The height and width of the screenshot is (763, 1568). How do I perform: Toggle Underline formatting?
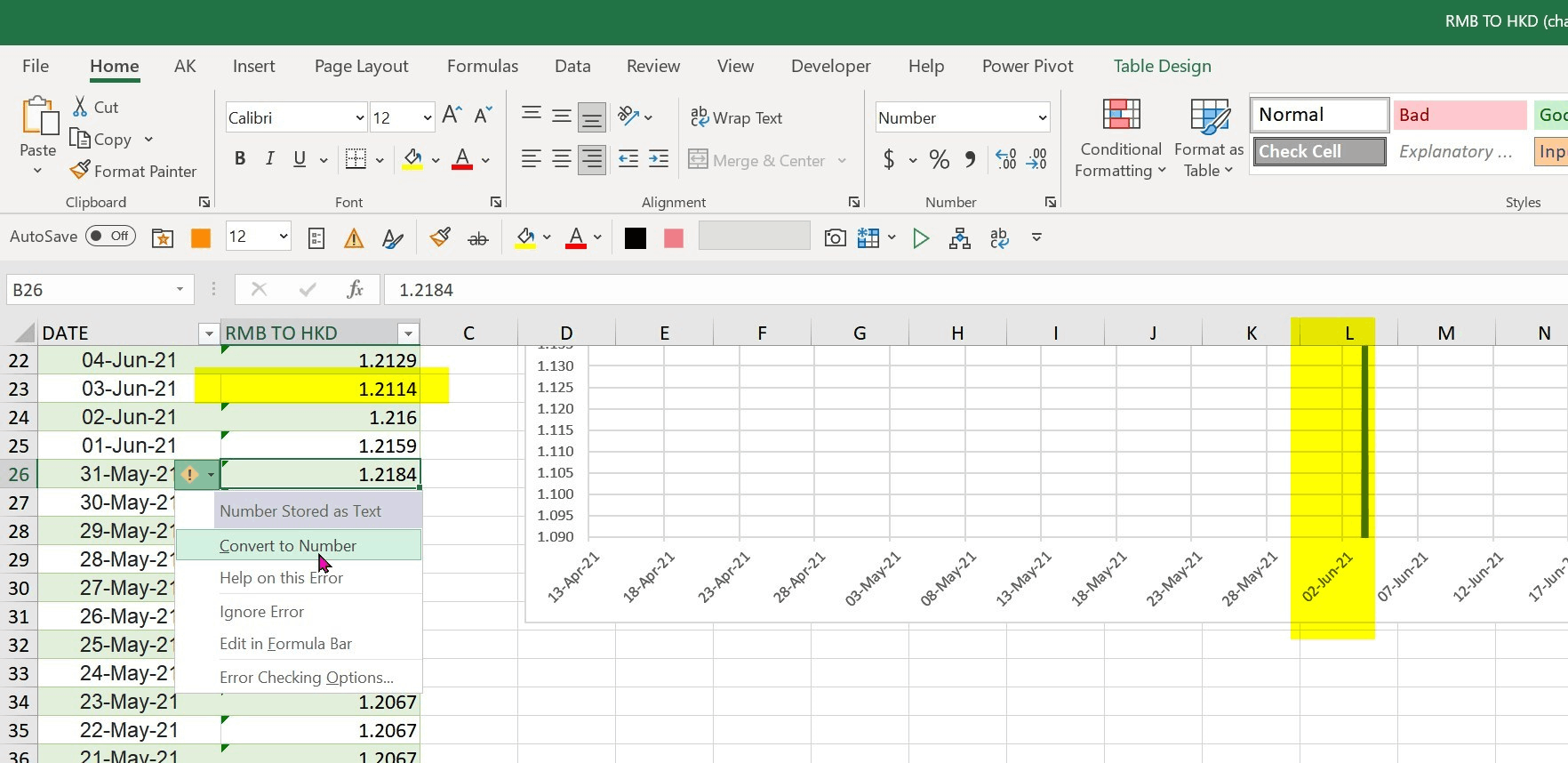point(300,159)
